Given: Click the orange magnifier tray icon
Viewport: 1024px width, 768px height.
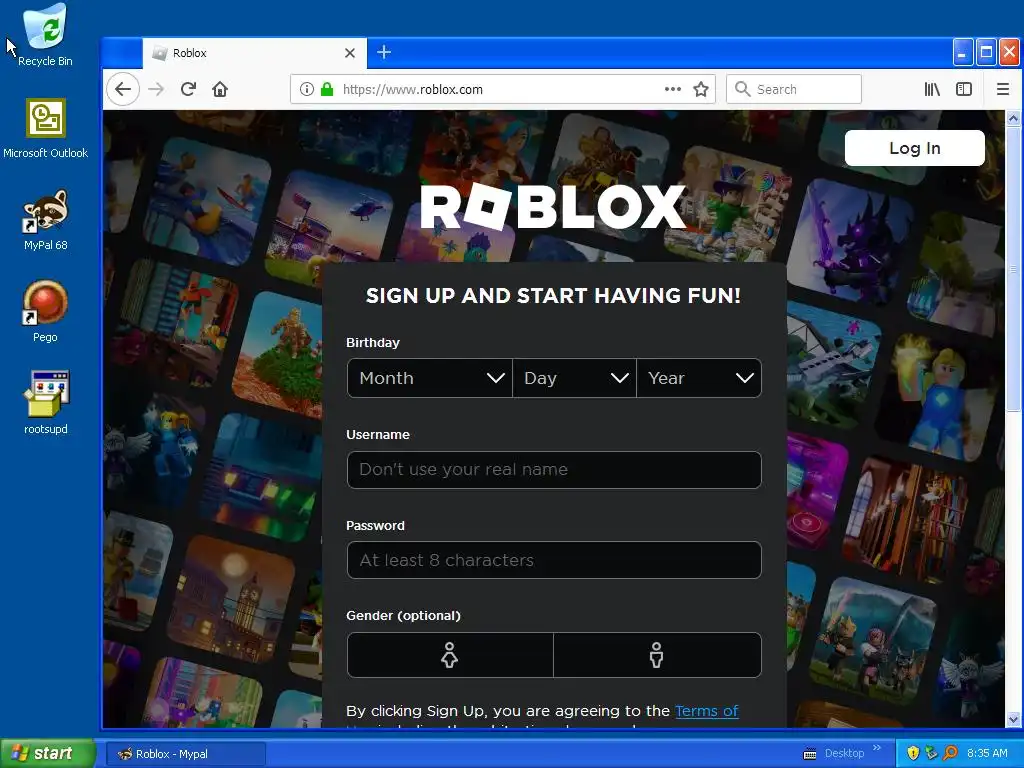Looking at the screenshot, I should click(x=950, y=753).
